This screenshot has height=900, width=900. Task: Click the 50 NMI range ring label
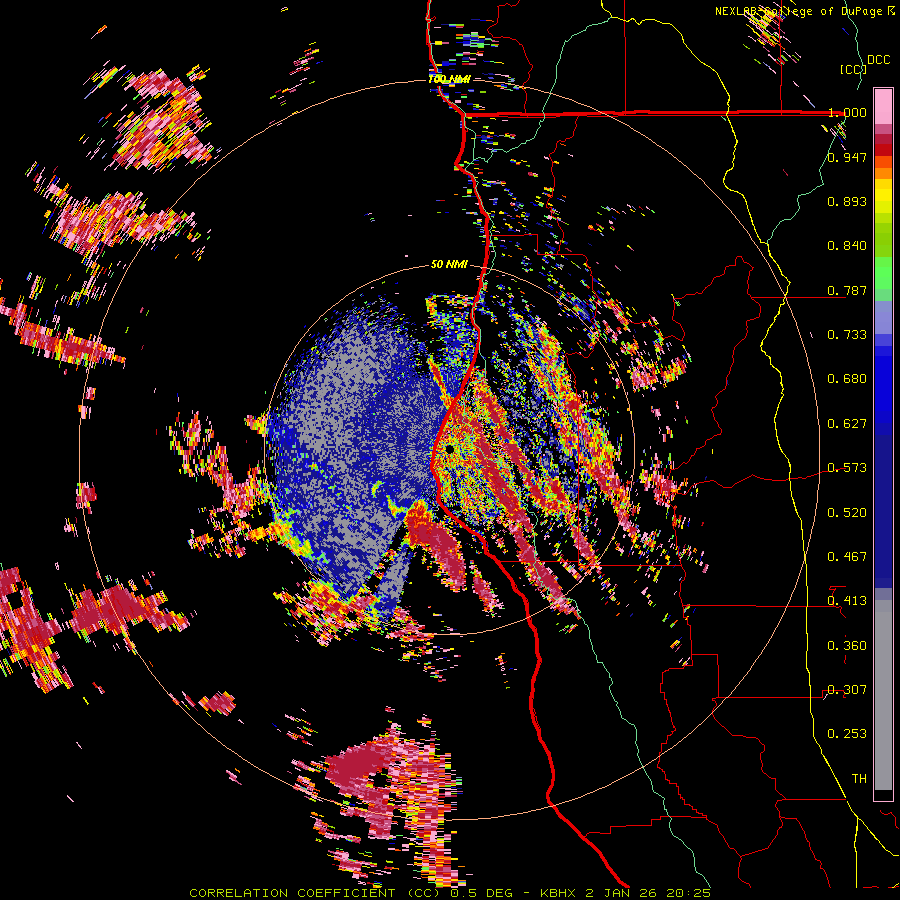(449, 265)
